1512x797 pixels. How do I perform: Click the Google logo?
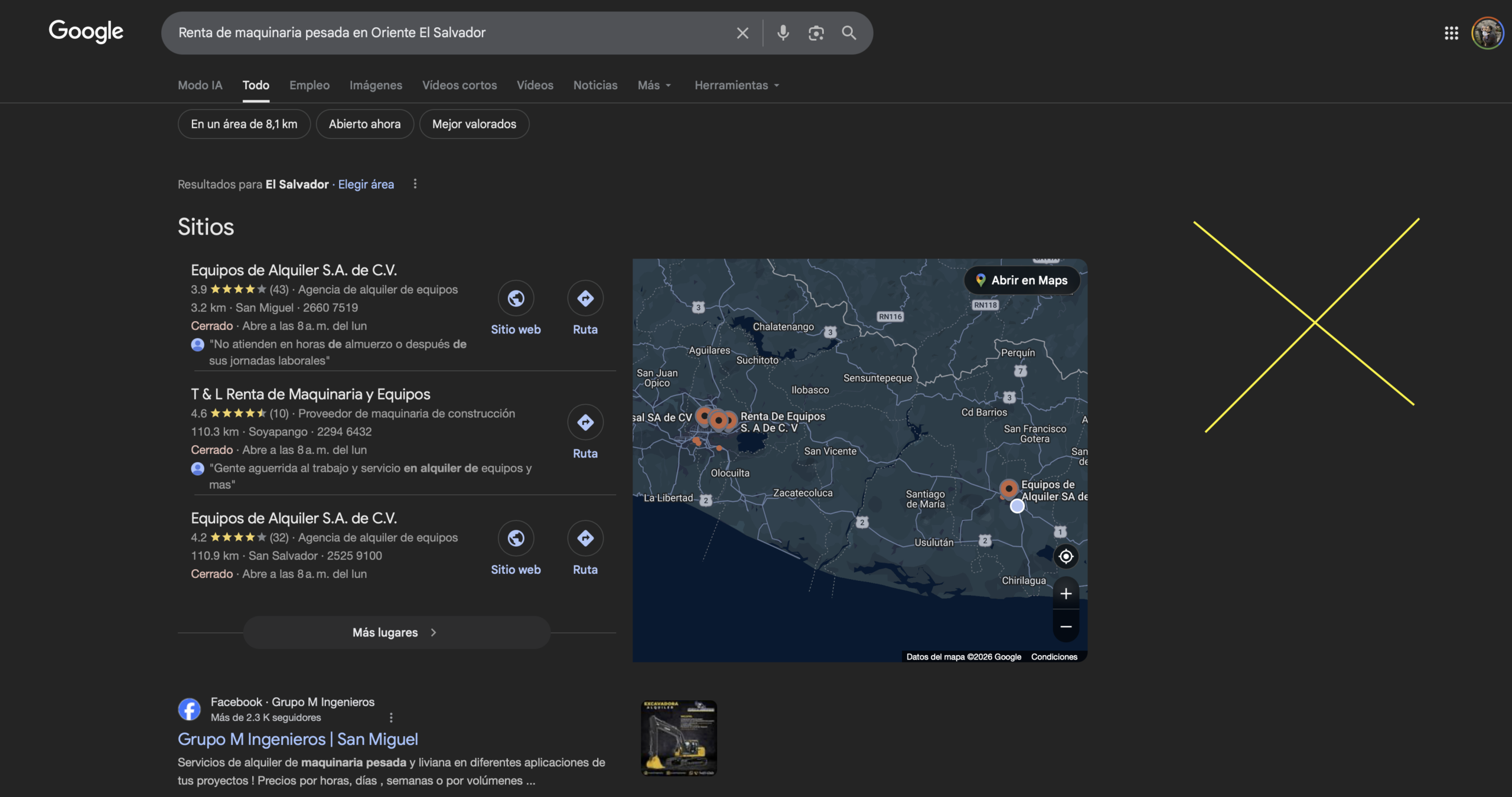pos(86,32)
